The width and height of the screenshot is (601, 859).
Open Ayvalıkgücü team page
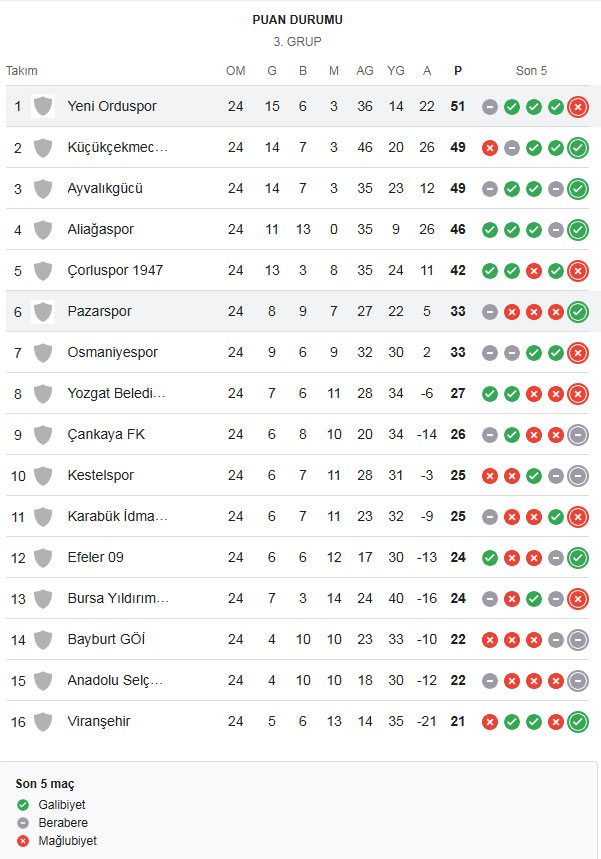pos(105,188)
